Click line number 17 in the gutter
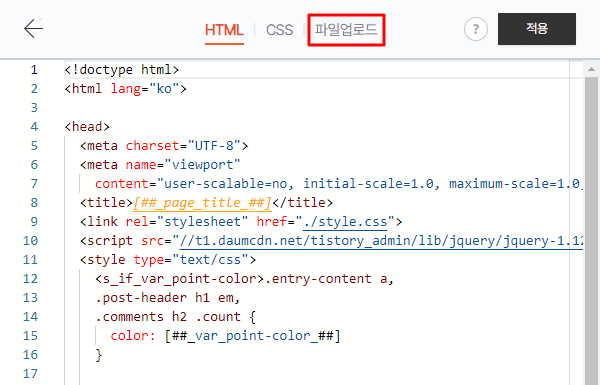The image size is (600, 385). tap(30, 374)
